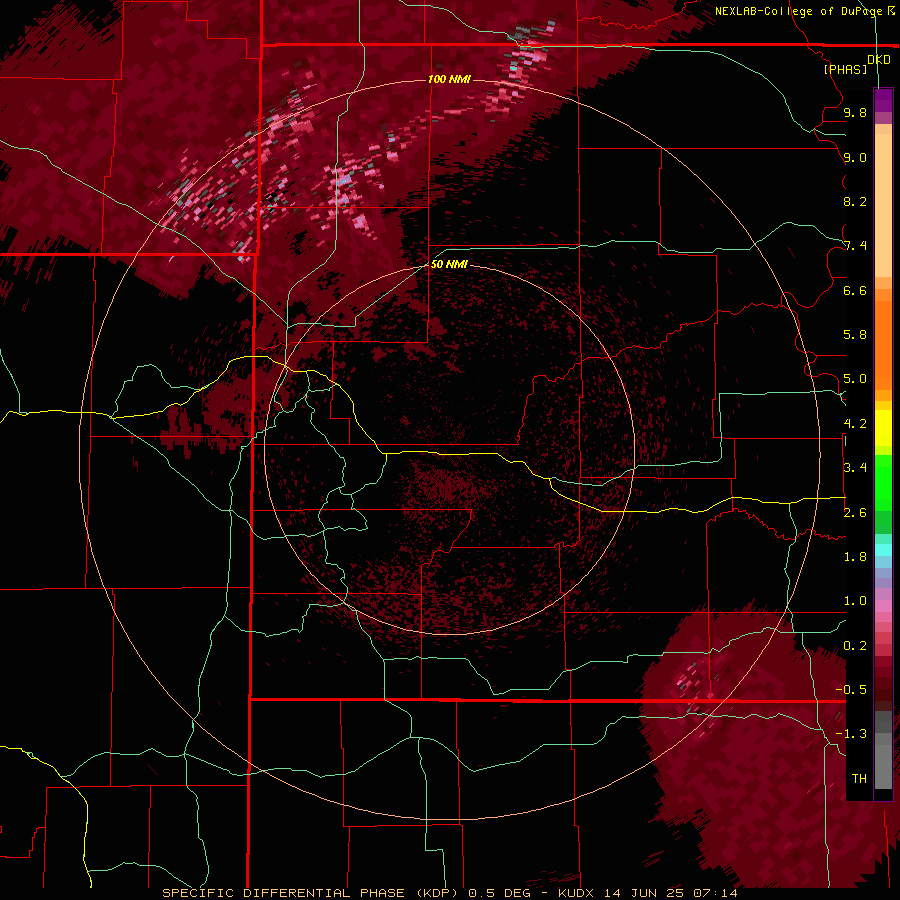Click the 2.6 value on the scale
The image size is (900, 900).
point(855,513)
